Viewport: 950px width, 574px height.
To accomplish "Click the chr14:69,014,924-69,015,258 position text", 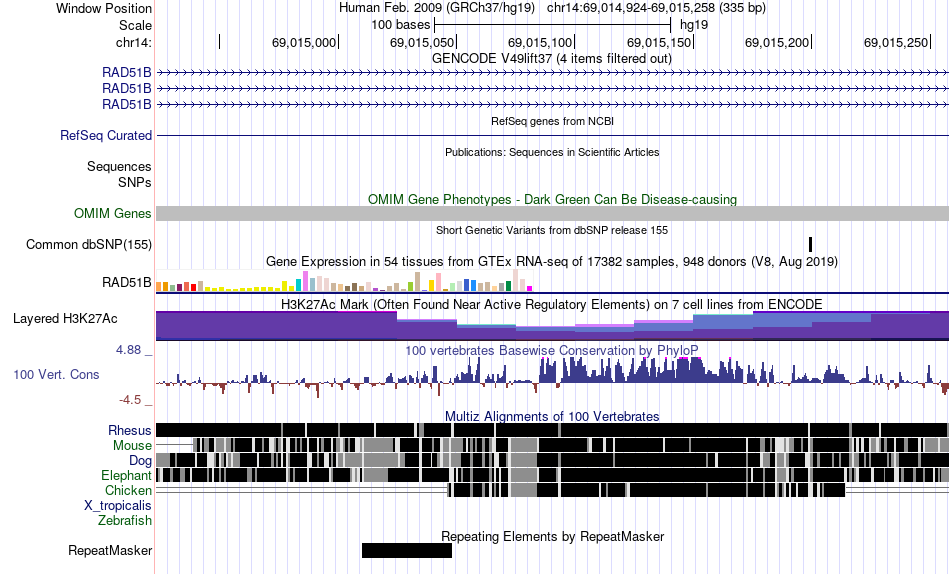I will coord(656,8).
